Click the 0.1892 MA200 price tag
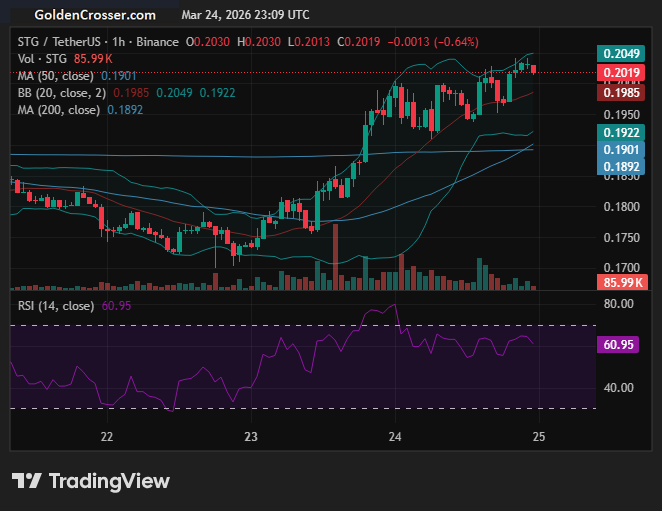 pos(621,166)
